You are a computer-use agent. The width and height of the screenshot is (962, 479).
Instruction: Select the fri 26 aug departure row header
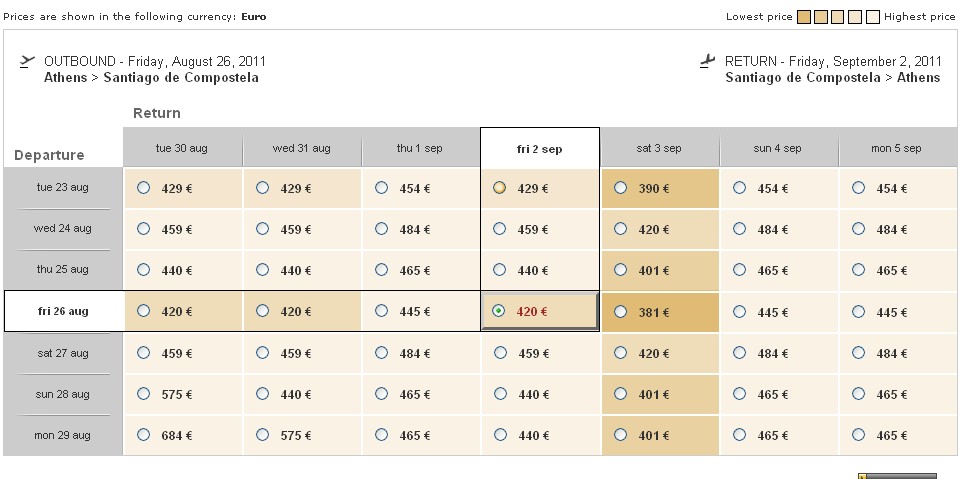(63, 311)
